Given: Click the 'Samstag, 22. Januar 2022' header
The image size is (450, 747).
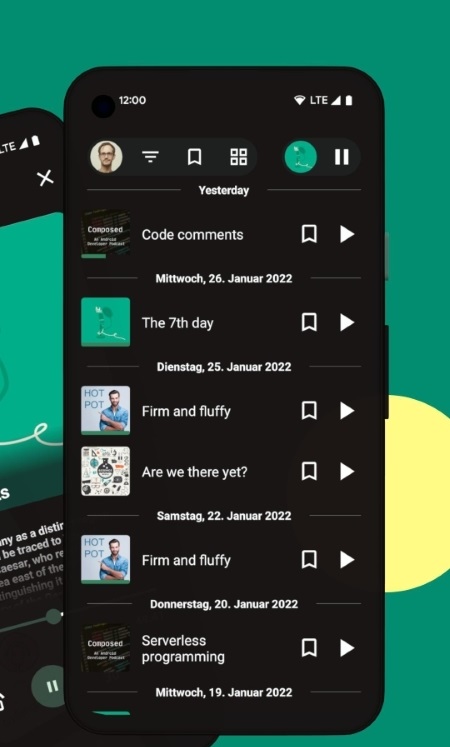Looking at the screenshot, I should coord(224,515).
